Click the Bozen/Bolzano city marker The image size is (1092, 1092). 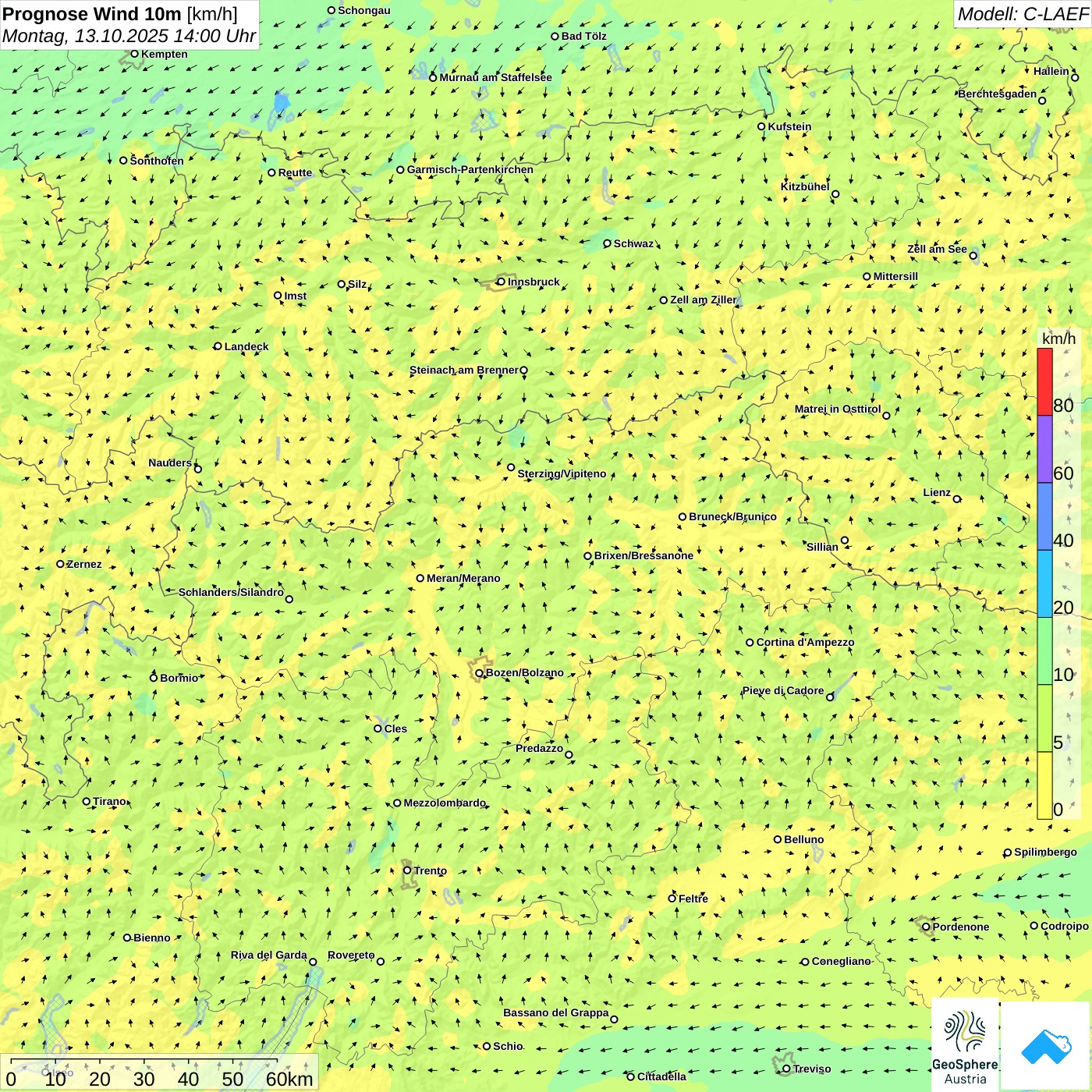(x=479, y=672)
